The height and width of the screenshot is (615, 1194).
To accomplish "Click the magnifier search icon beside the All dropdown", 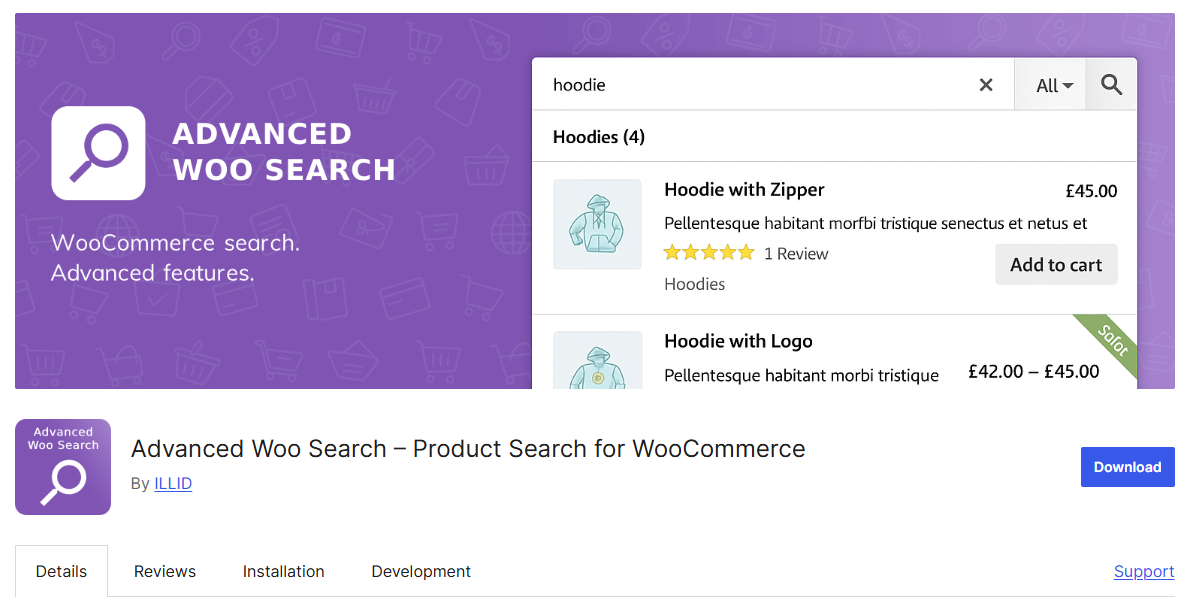I will click(1110, 85).
